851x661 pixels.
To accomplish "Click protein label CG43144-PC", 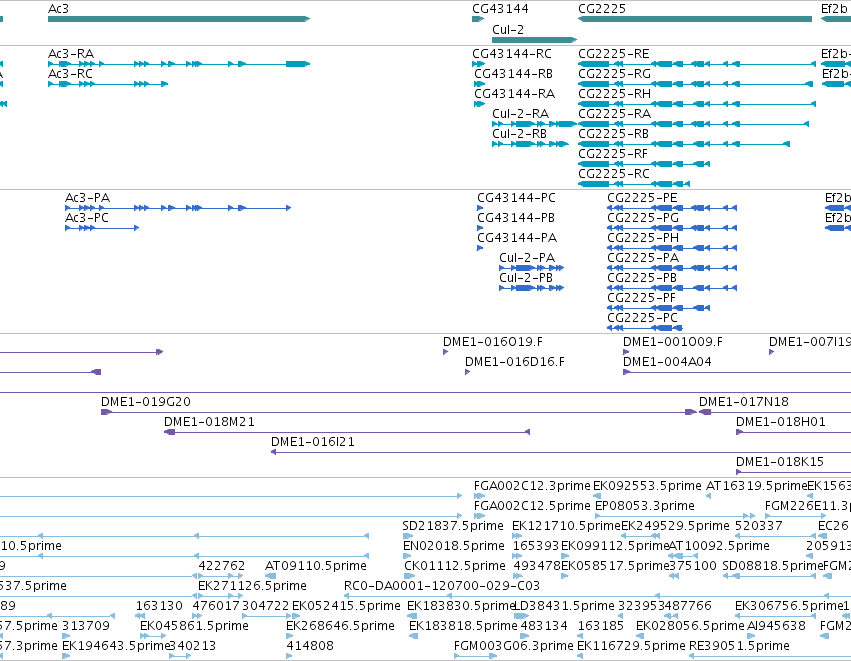I will pyautogui.click(x=516, y=198).
